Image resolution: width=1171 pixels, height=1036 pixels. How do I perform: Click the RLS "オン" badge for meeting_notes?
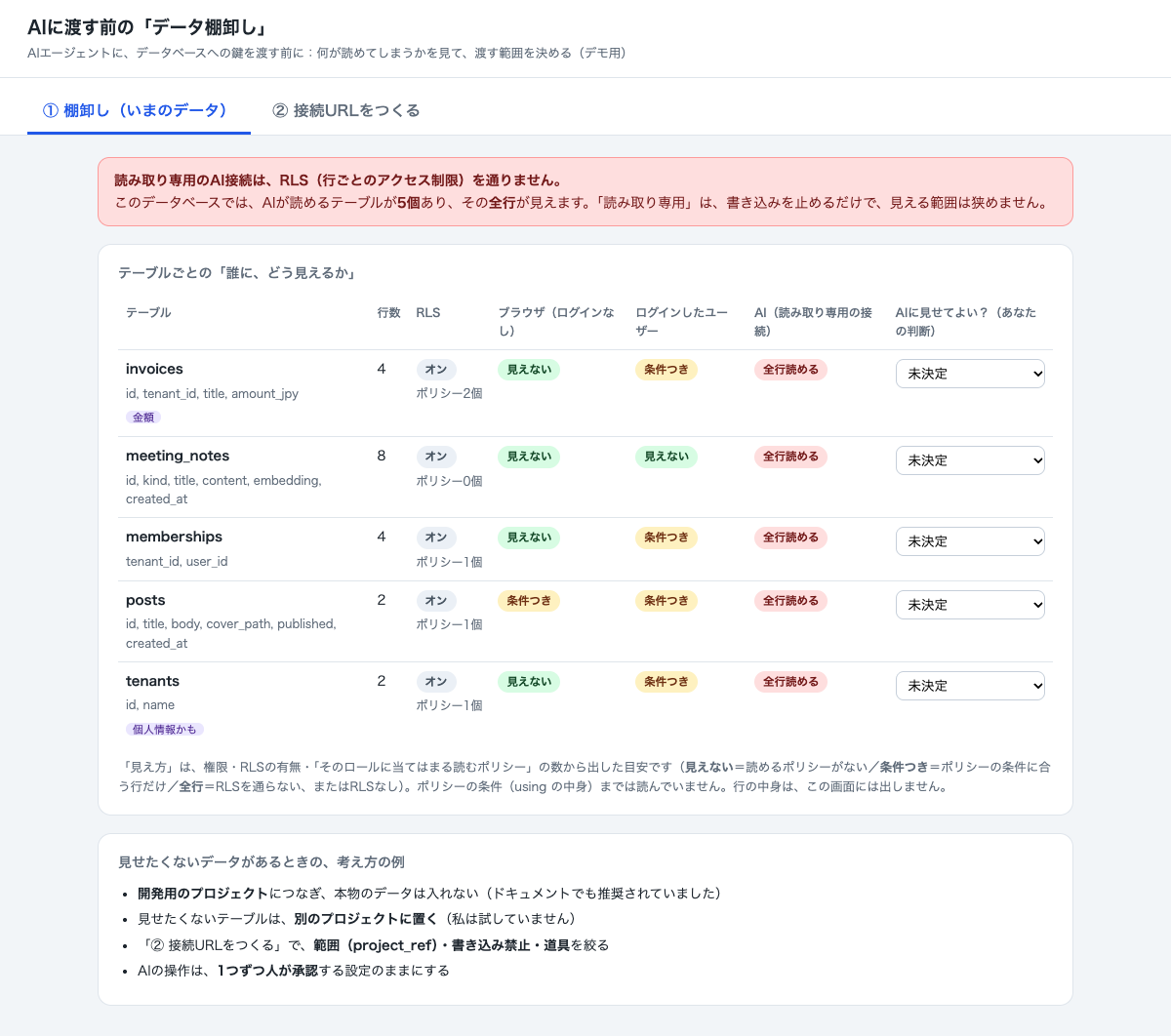click(x=436, y=457)
